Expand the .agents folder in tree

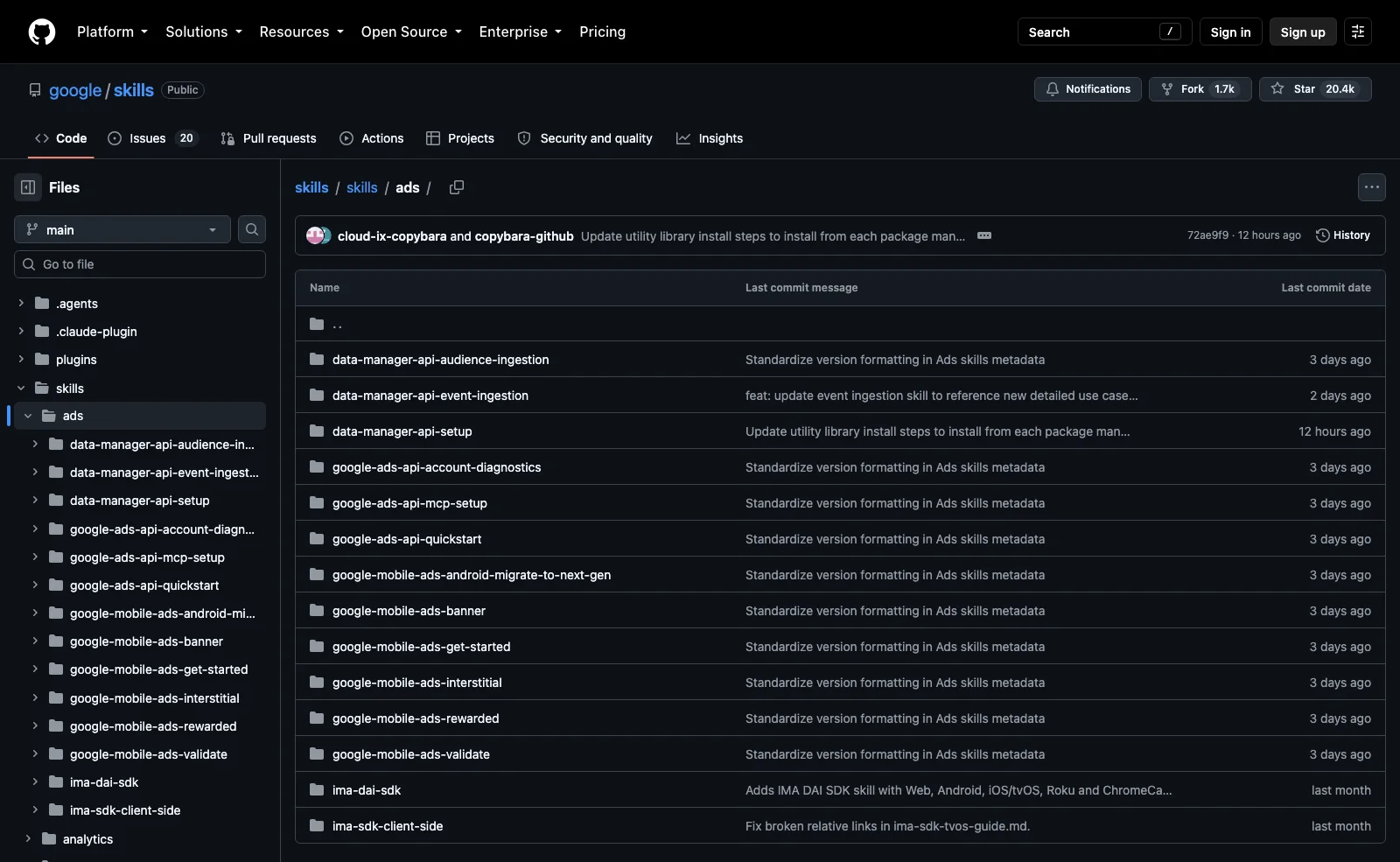click(x=21, y=303)
